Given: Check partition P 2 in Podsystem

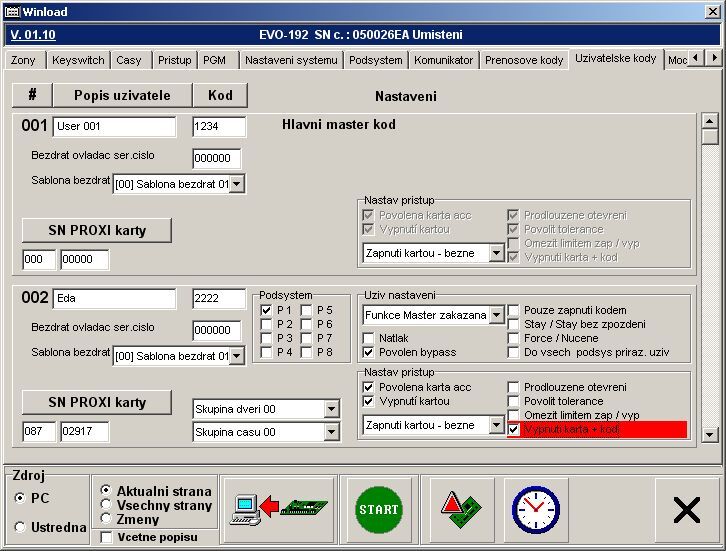Looking at the screenshot, I should pyautogui.click(x=266, y=325).
